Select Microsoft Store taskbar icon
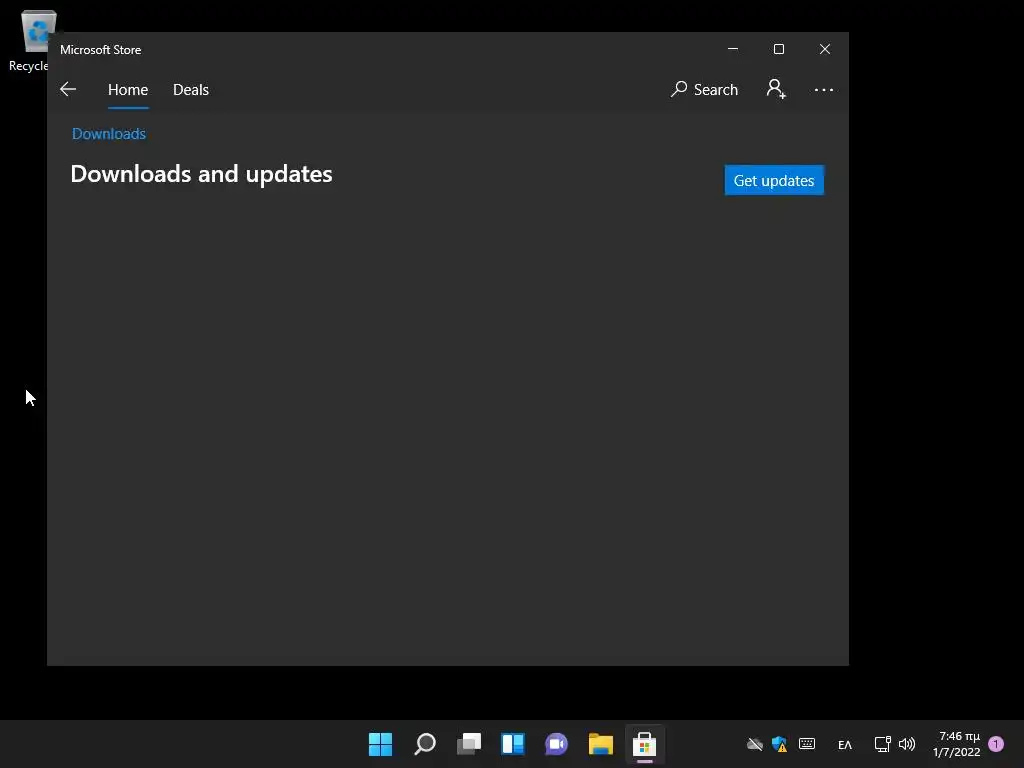The height and width of the screenshot is (768, 1024). (645, 744)
